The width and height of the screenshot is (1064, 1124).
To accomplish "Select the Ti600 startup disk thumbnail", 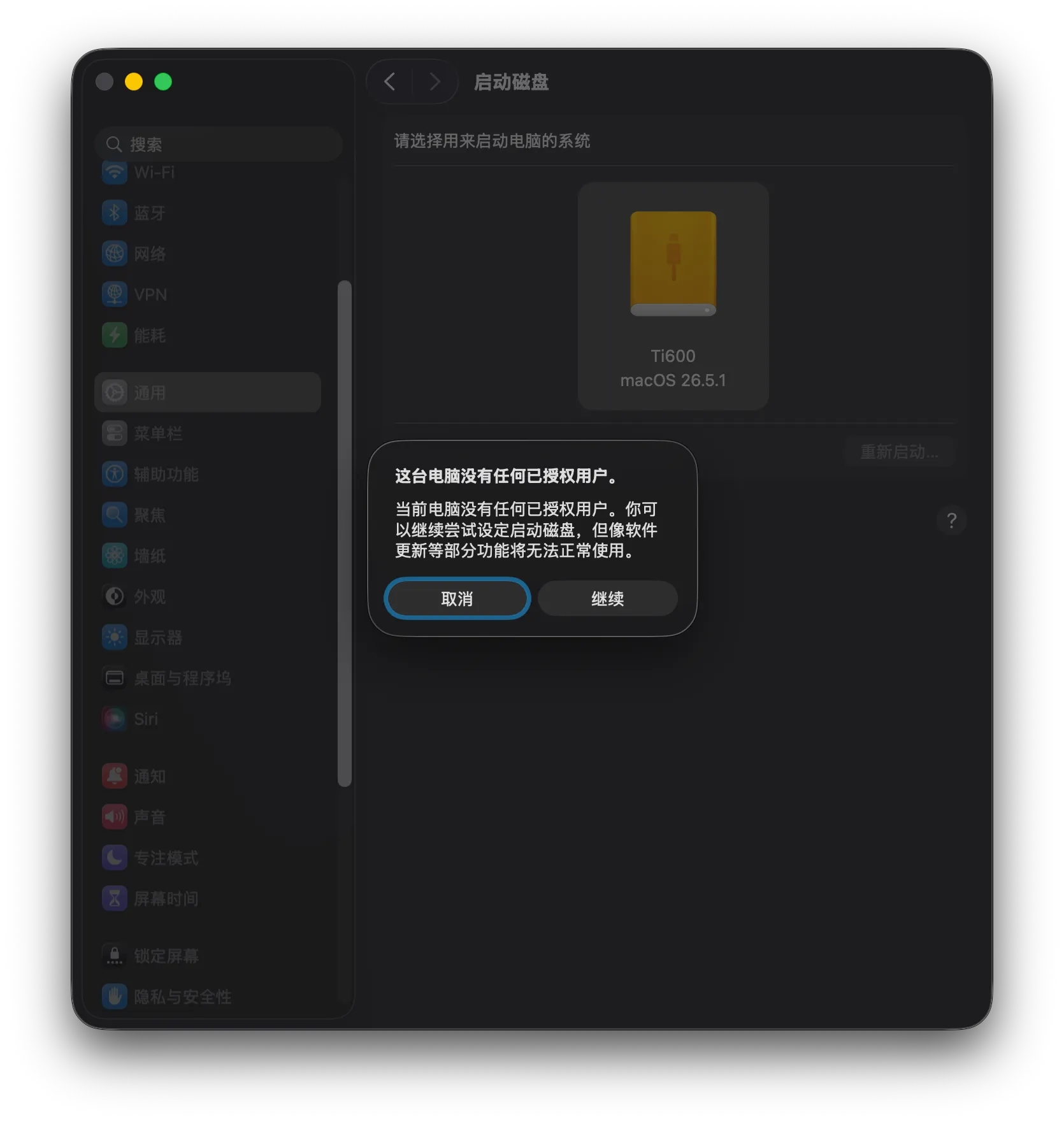I will [673, 296].
